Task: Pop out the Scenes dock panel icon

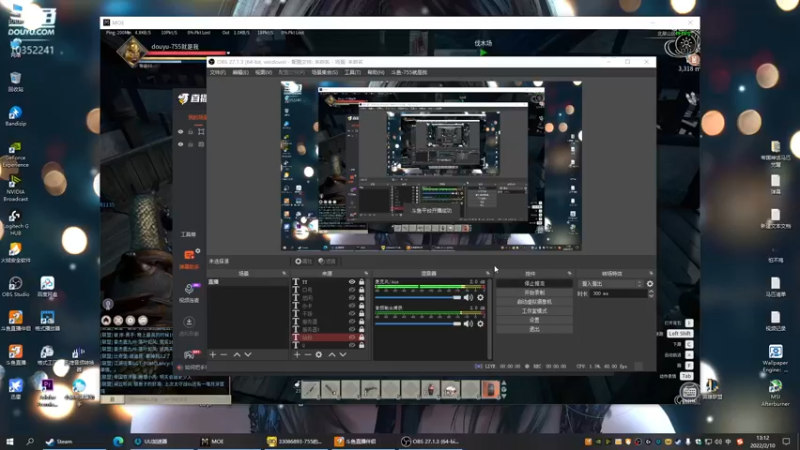Action: pyautogui.click(x=284, y=273)
